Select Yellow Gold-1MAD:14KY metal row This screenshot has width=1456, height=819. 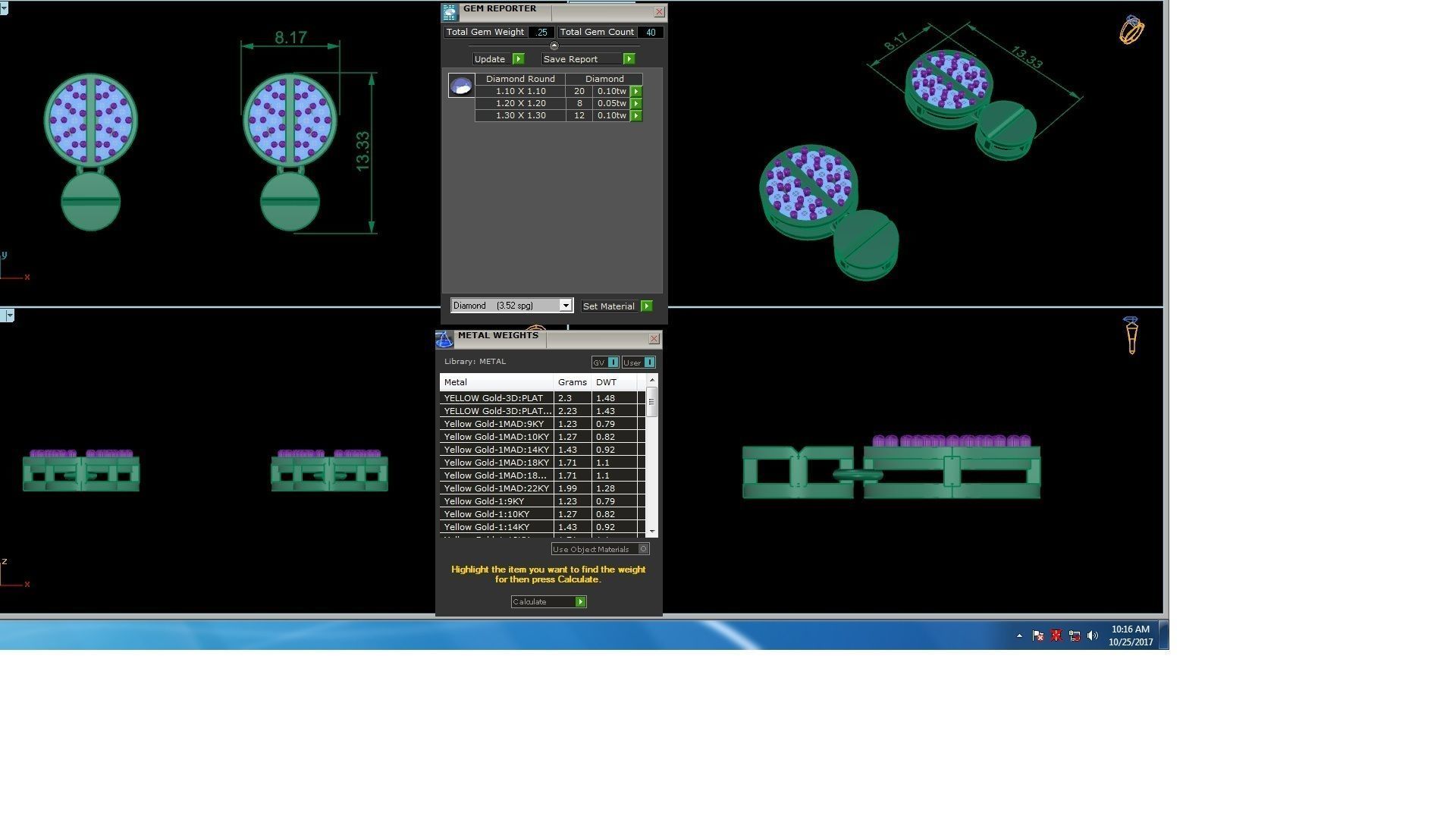(497, 450)
